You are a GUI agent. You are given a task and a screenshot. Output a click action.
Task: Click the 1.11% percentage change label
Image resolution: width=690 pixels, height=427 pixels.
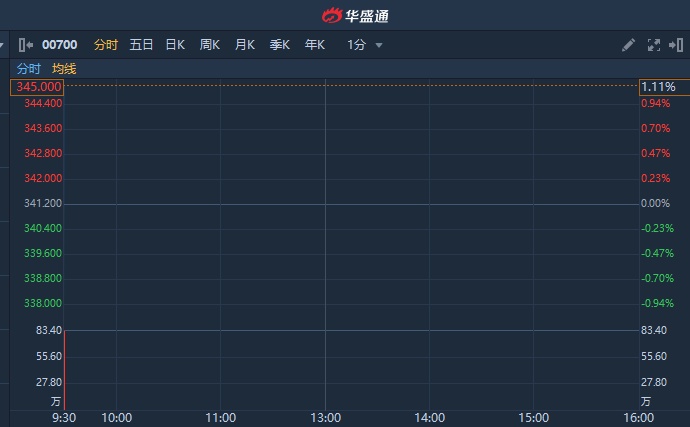(x=658, y=87)
